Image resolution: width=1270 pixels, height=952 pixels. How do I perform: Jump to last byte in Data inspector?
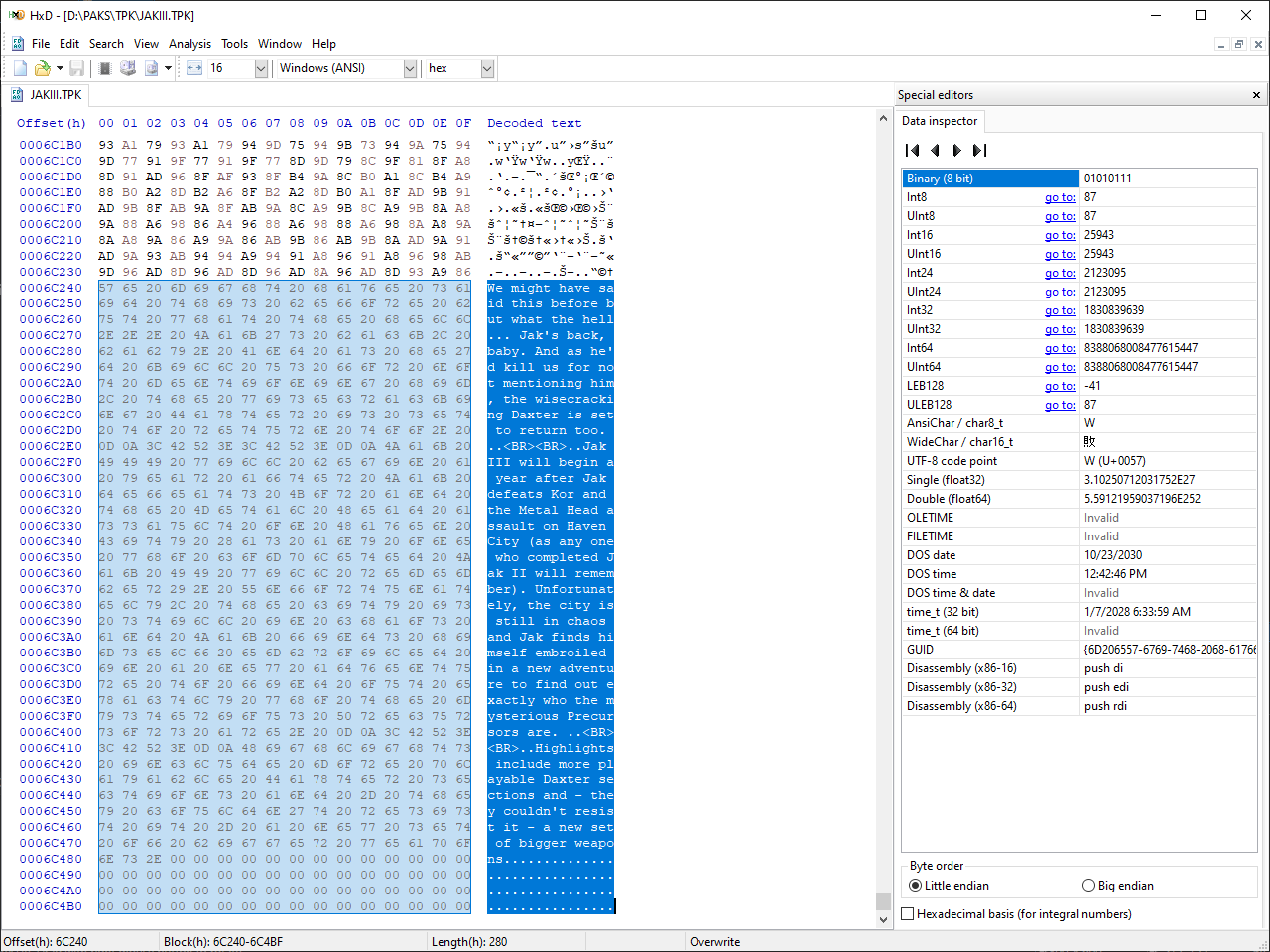(979, 151)
